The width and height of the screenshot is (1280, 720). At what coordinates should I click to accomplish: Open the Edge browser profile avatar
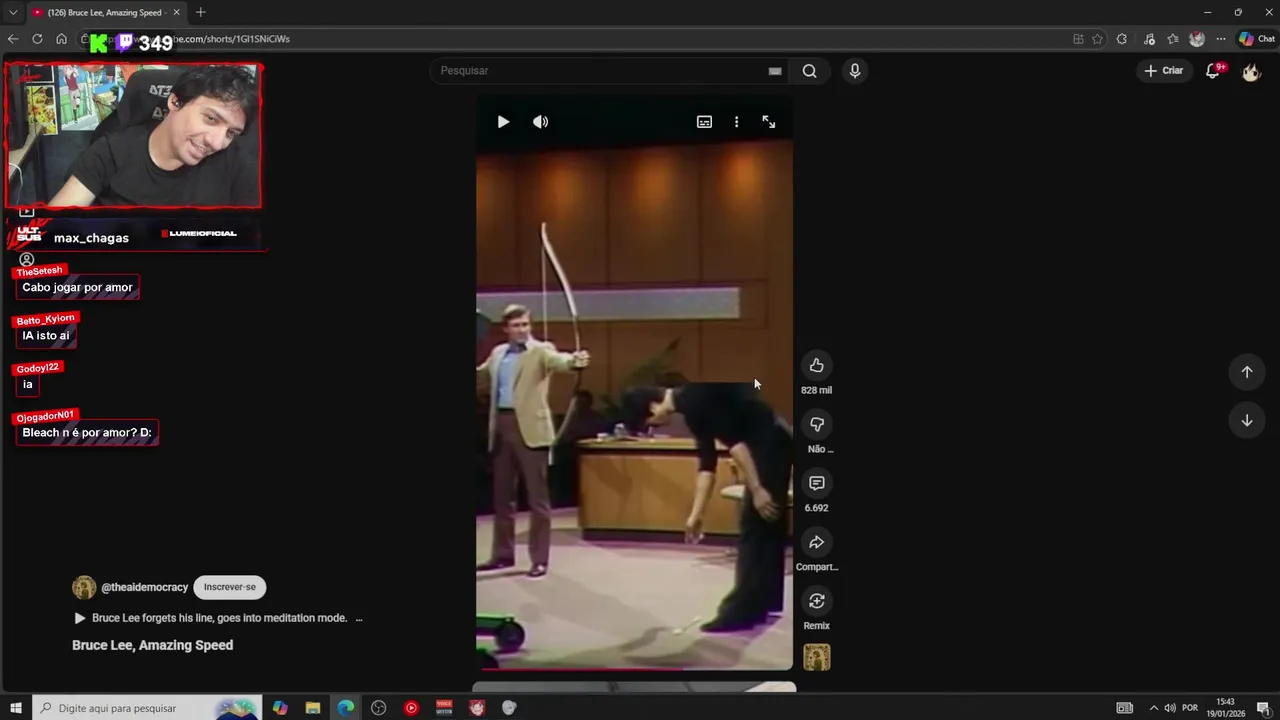coord(1197,39)
